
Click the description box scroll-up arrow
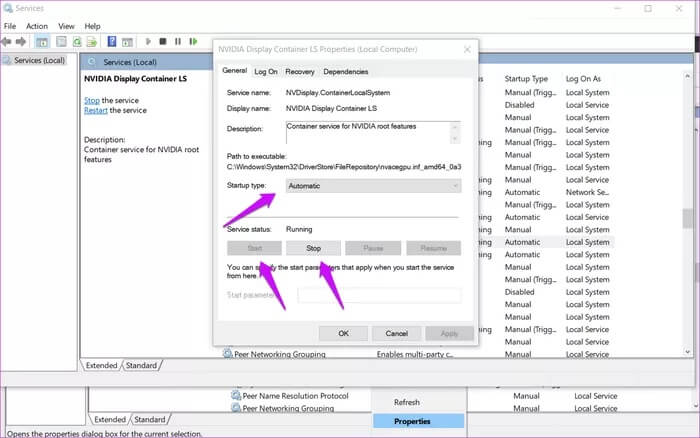(455, 127)
